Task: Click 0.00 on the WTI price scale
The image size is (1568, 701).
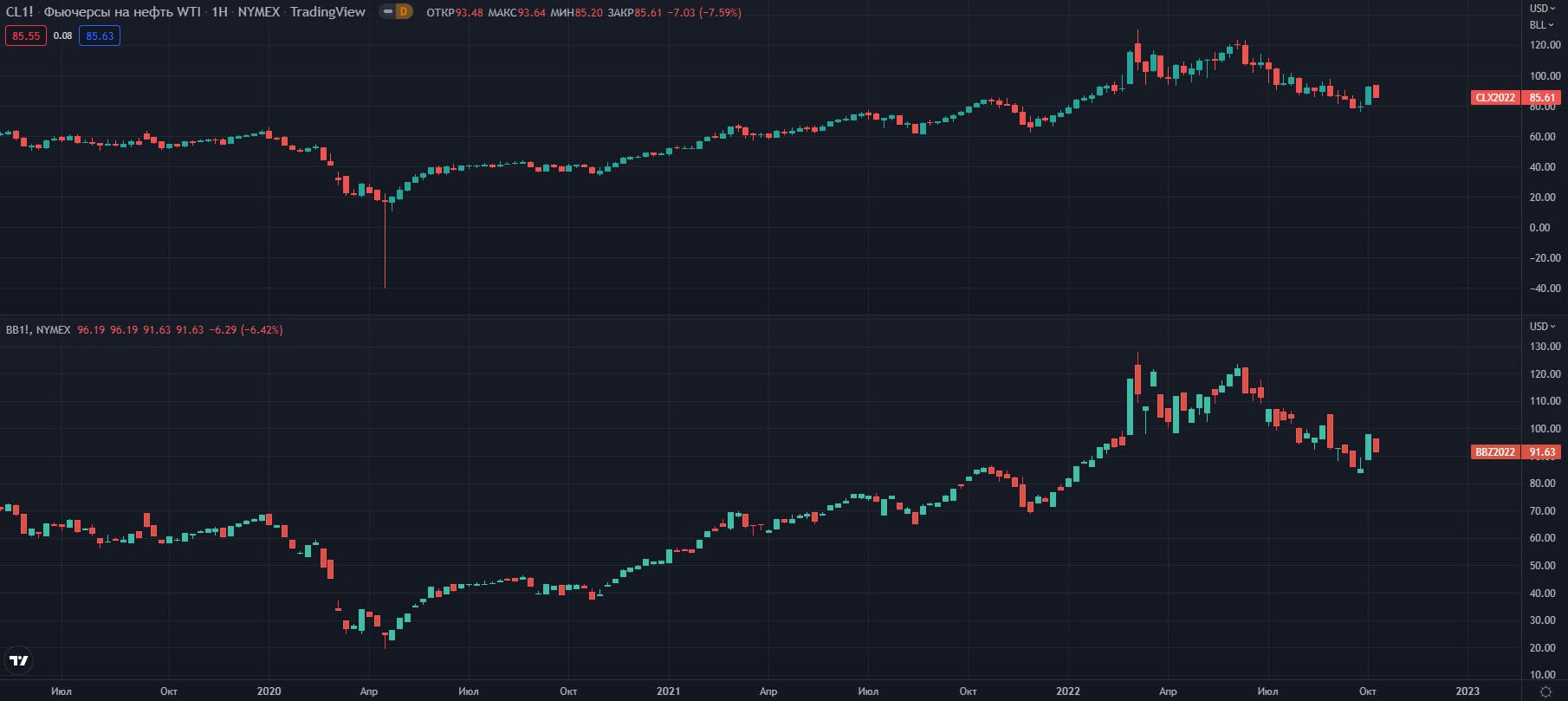Action: tap(1540, 228)
